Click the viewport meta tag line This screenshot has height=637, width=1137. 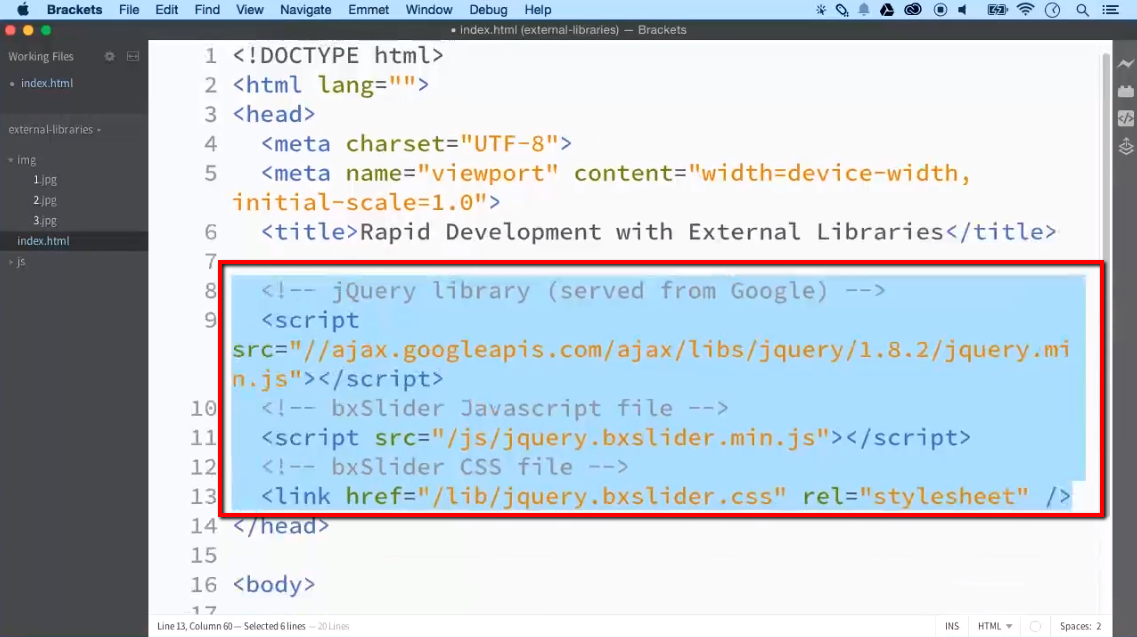tap(602, 188)
